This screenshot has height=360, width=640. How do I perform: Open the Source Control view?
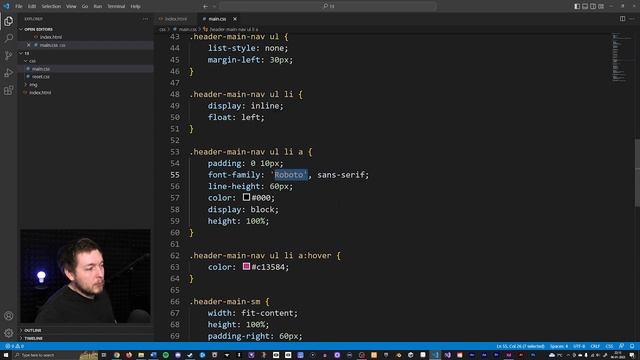tap(9, 56)
